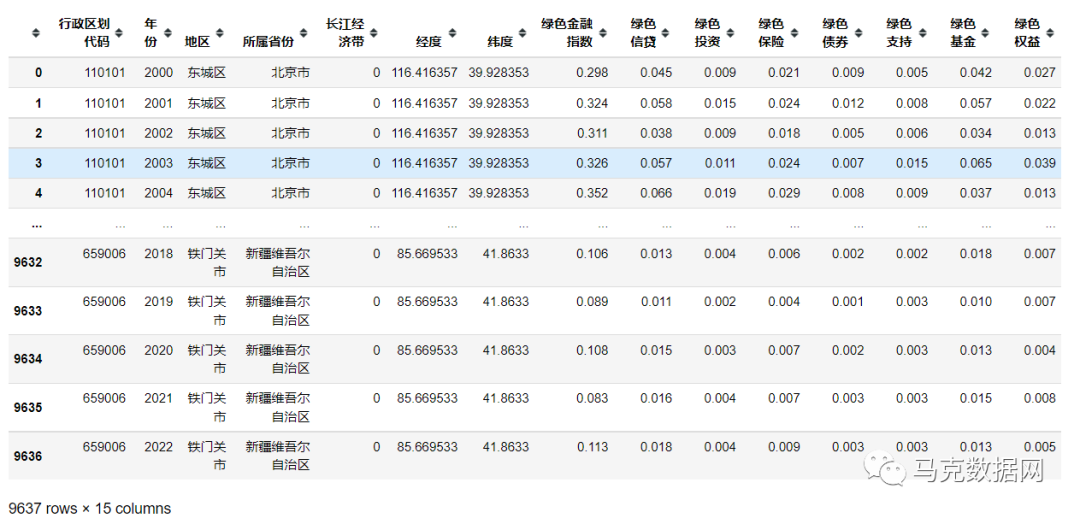Sort by 地区 column arrows

(x=220, y=32)
